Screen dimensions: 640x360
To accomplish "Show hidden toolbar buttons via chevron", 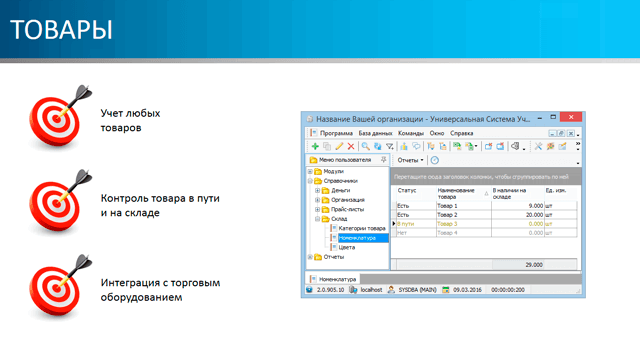I will pos(578,144).
